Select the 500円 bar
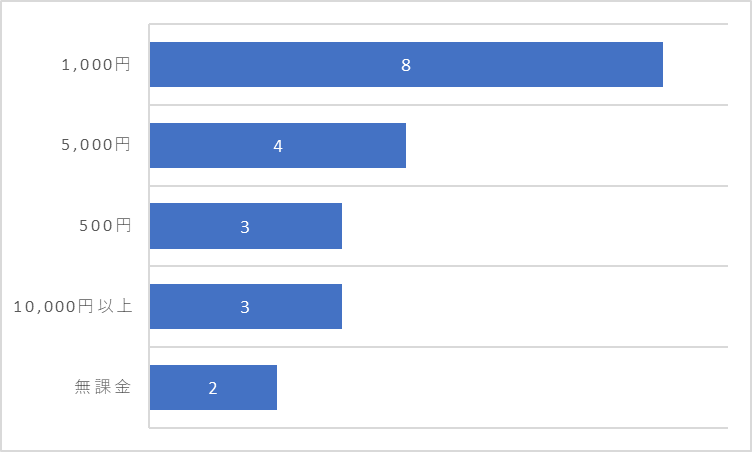The height and width of the screenshot is (452, 752). click(x=246, y=226)
